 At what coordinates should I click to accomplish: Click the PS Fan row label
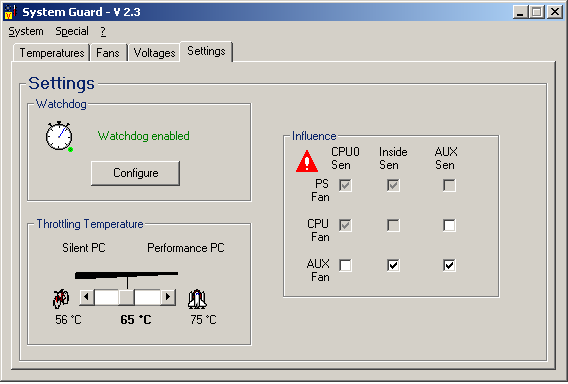point(320,191)
